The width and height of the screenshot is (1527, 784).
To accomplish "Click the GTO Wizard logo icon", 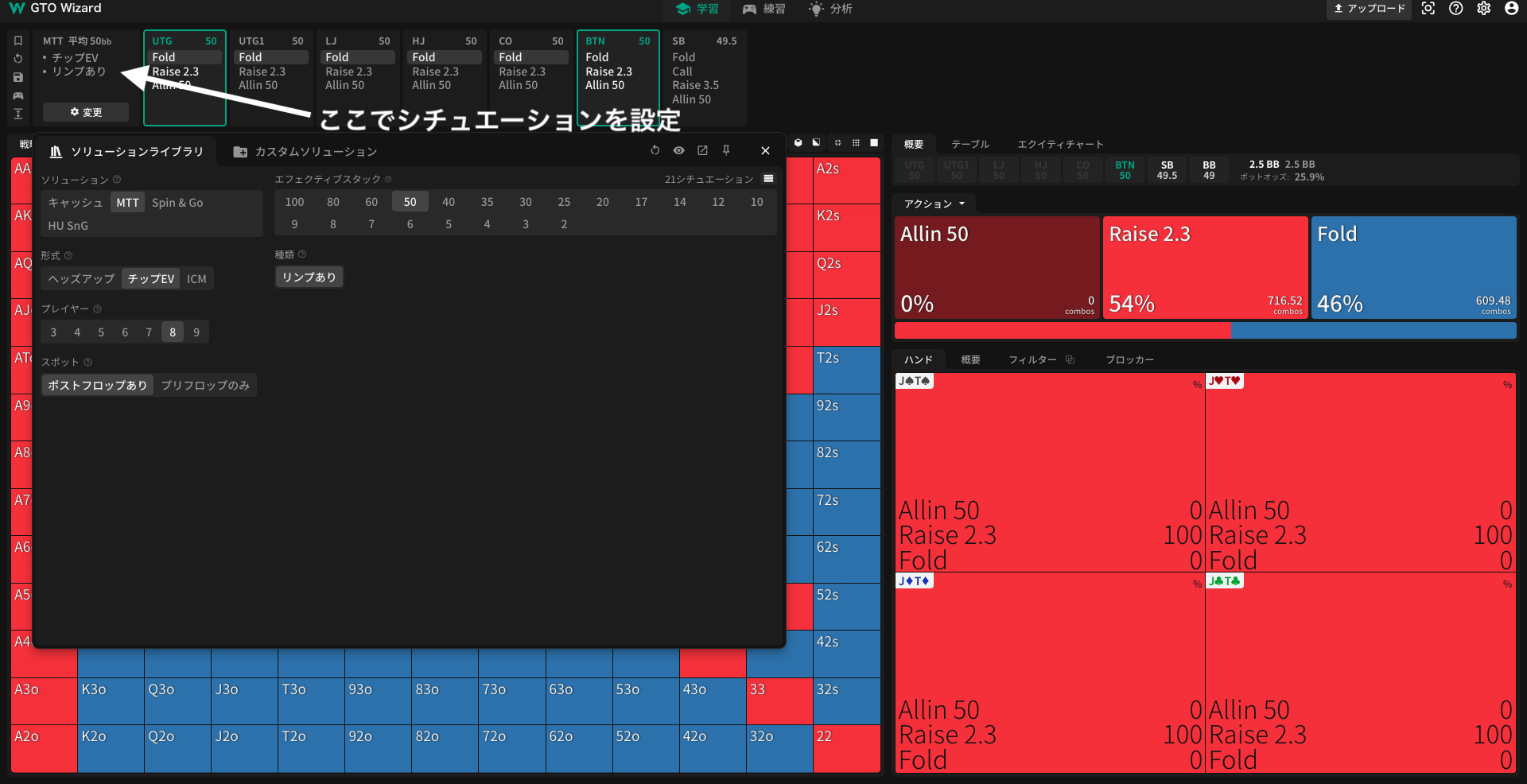I will tap(16, 8).
